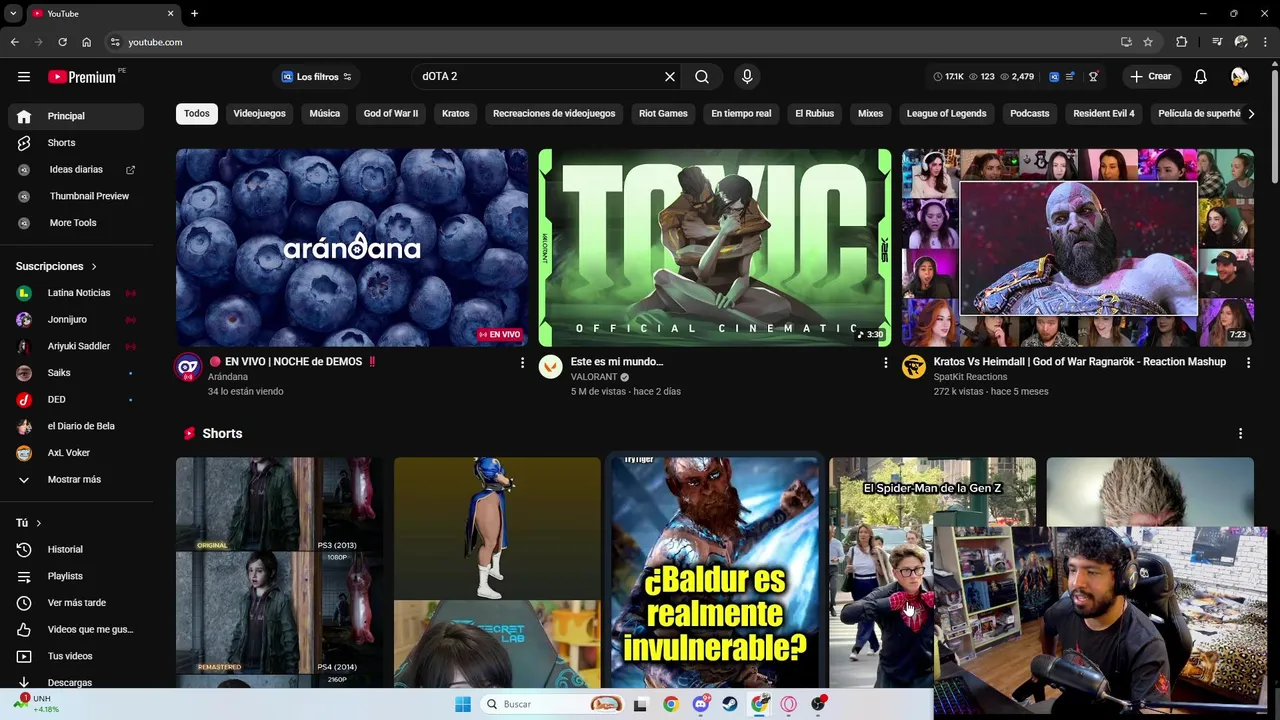The image size is (1280, 720).
Task: Open the notifications bell
Action: click(x=1201, y=77)
